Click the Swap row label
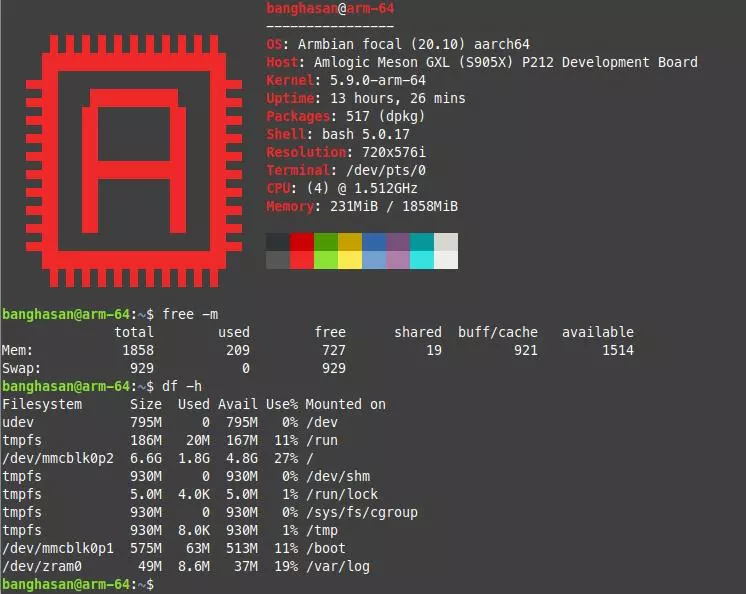746x594 pixels. (x=21, y=369)
